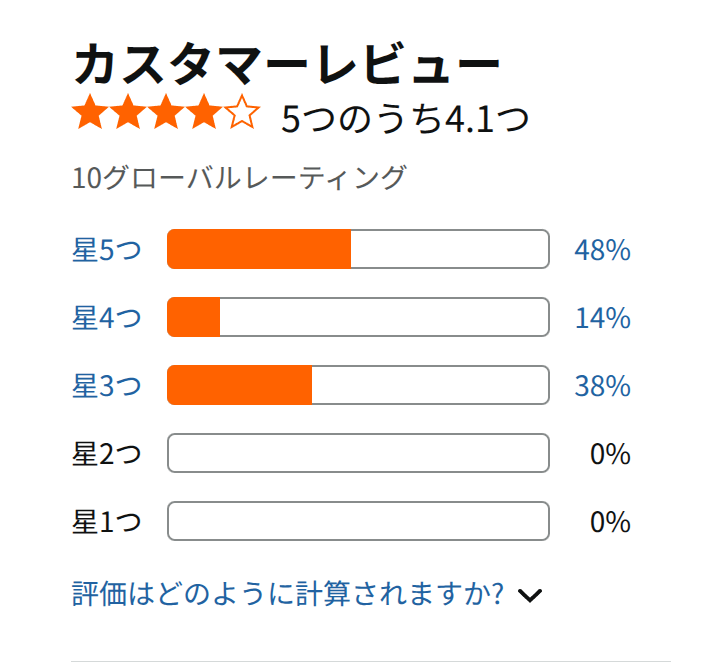Expand the 評価はどのように計算されますか? chevron
The width and height of the screenshot is (714, 662).
tap(530, 595)
